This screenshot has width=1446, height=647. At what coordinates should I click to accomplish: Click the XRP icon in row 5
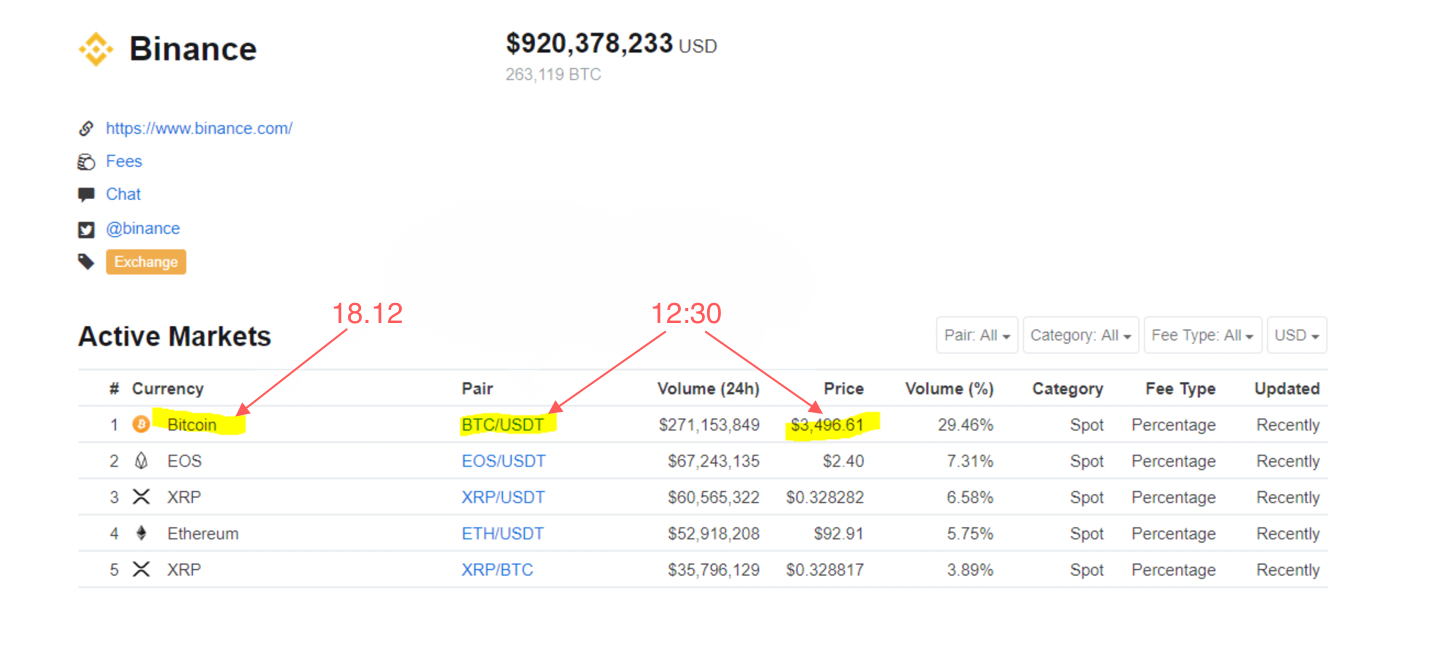coord(141,570)
